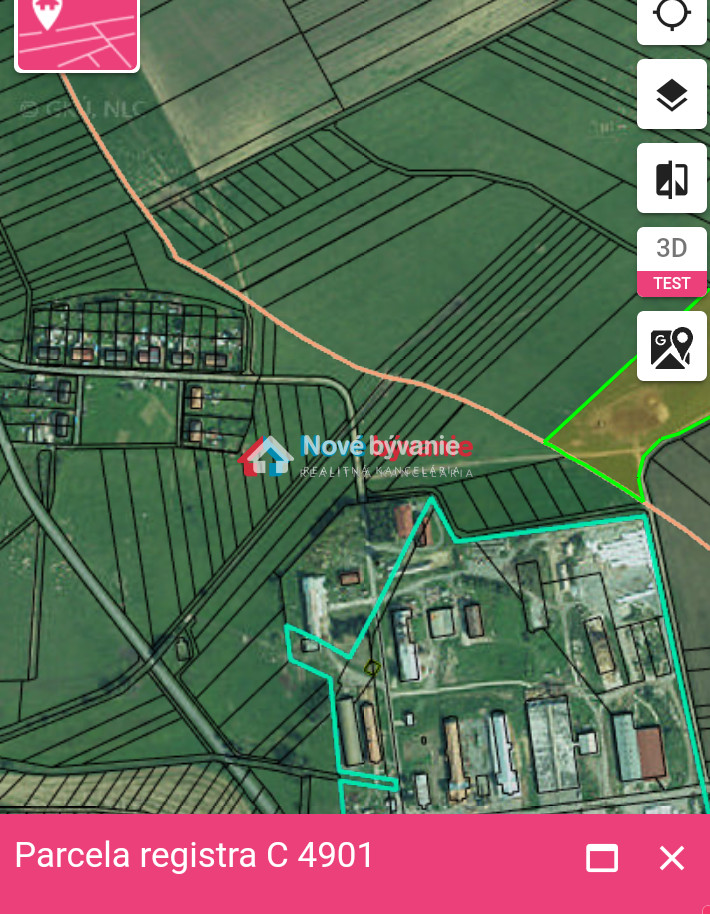Screen dimensions: 710x914
Task: Click the Nové bývanie watermark logo
Action: pos(356,456)
